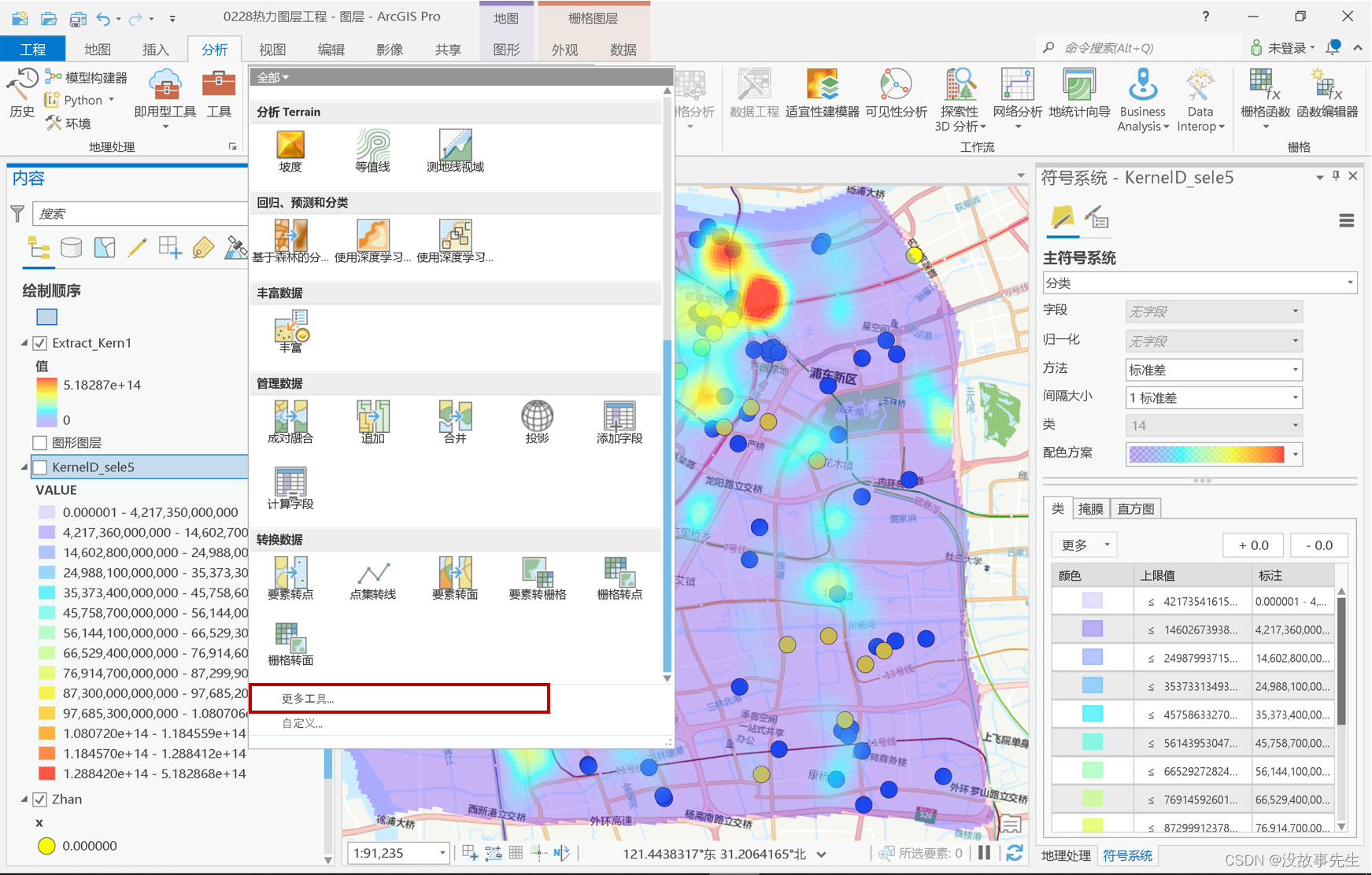Switch to the 工程 ribbon tab
This screenshot has width=1372, height=875.
pos(32,49)
